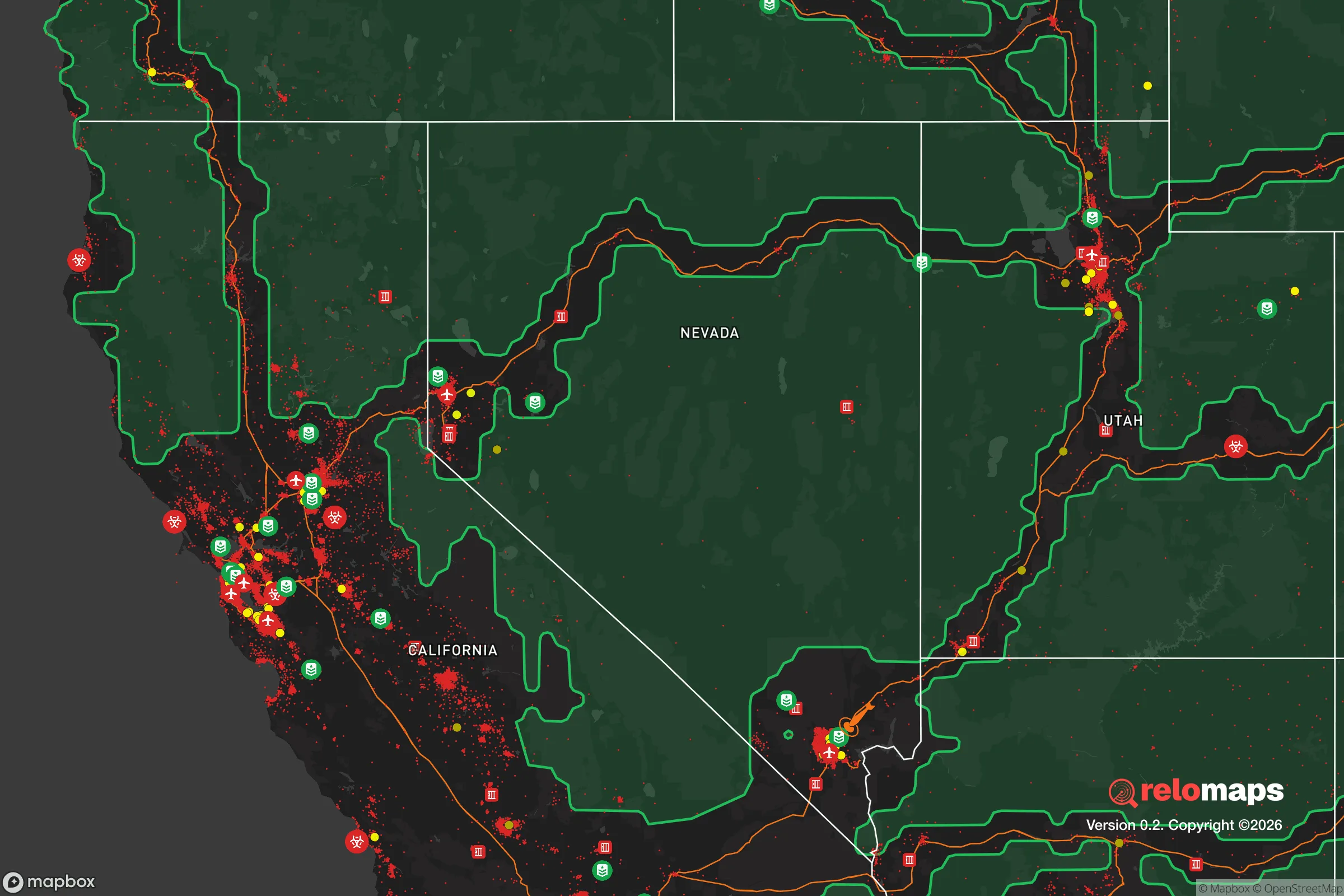
Task: Select the green hexagon marker west of Las Vegas
Action: pyautogui.click(x=788, y=735)
